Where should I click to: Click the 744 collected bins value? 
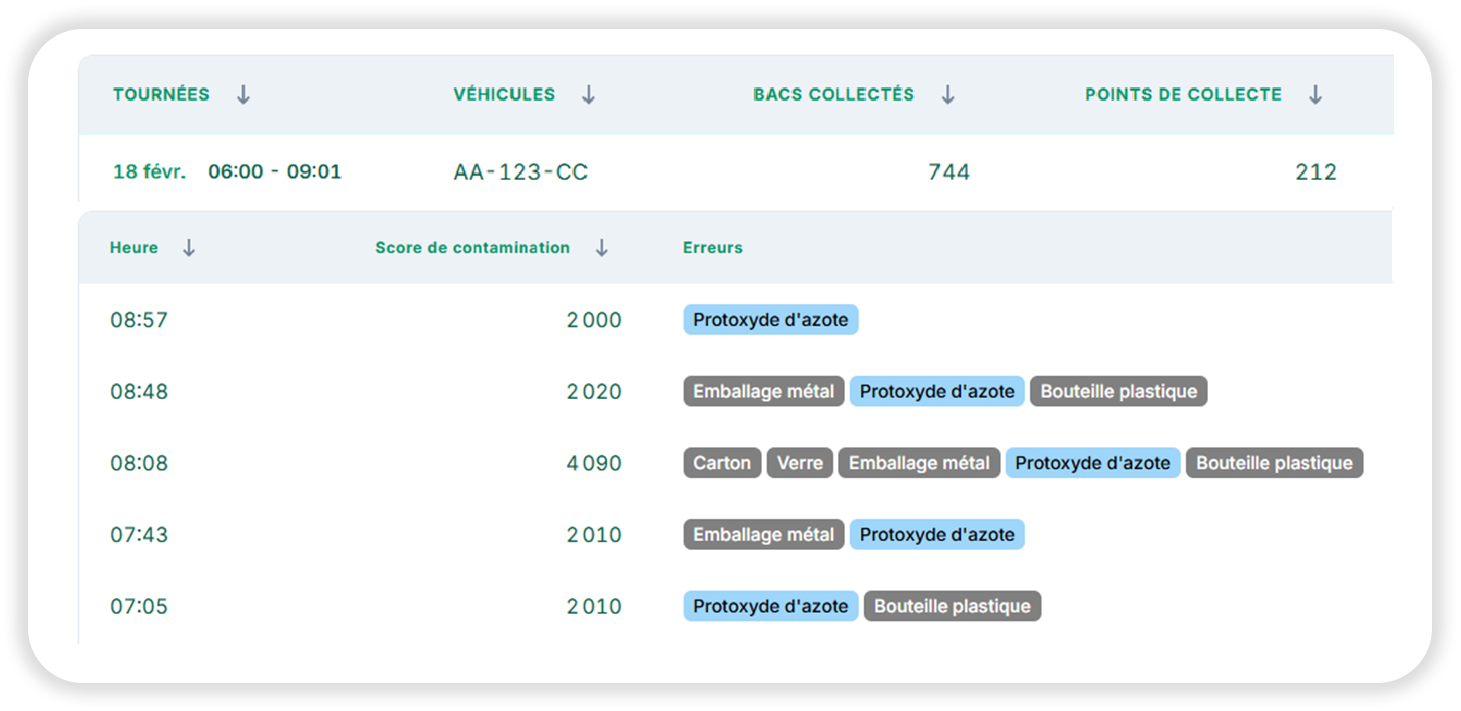pyautogui.click(x=949, y=172)
